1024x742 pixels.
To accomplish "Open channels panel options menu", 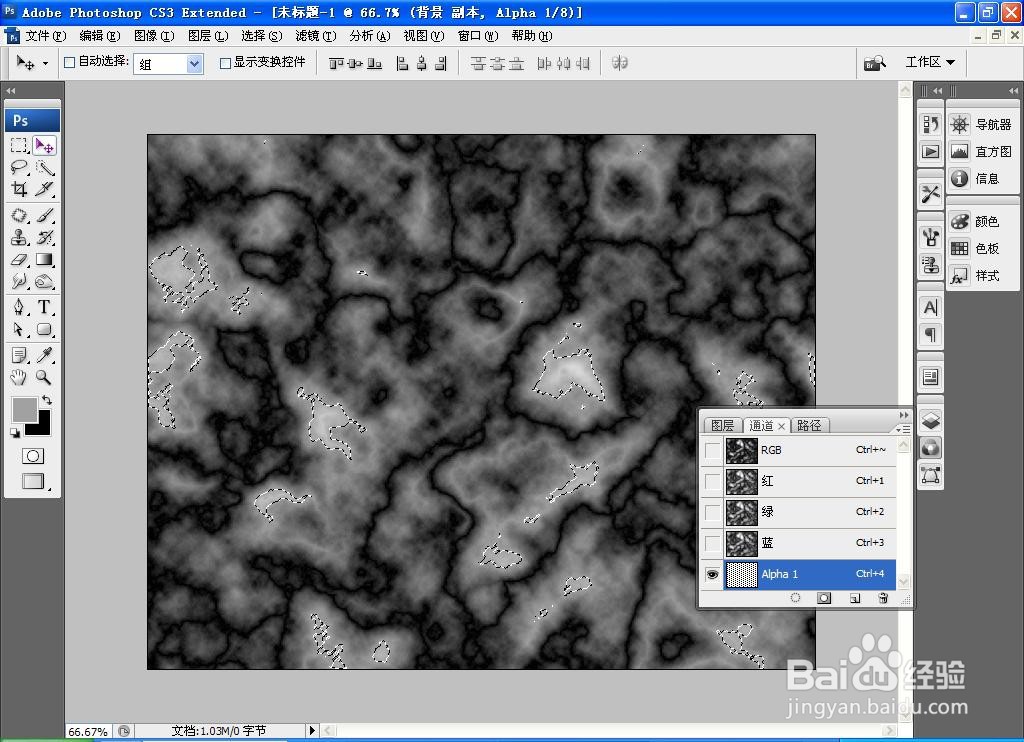I will coord(902,428).
